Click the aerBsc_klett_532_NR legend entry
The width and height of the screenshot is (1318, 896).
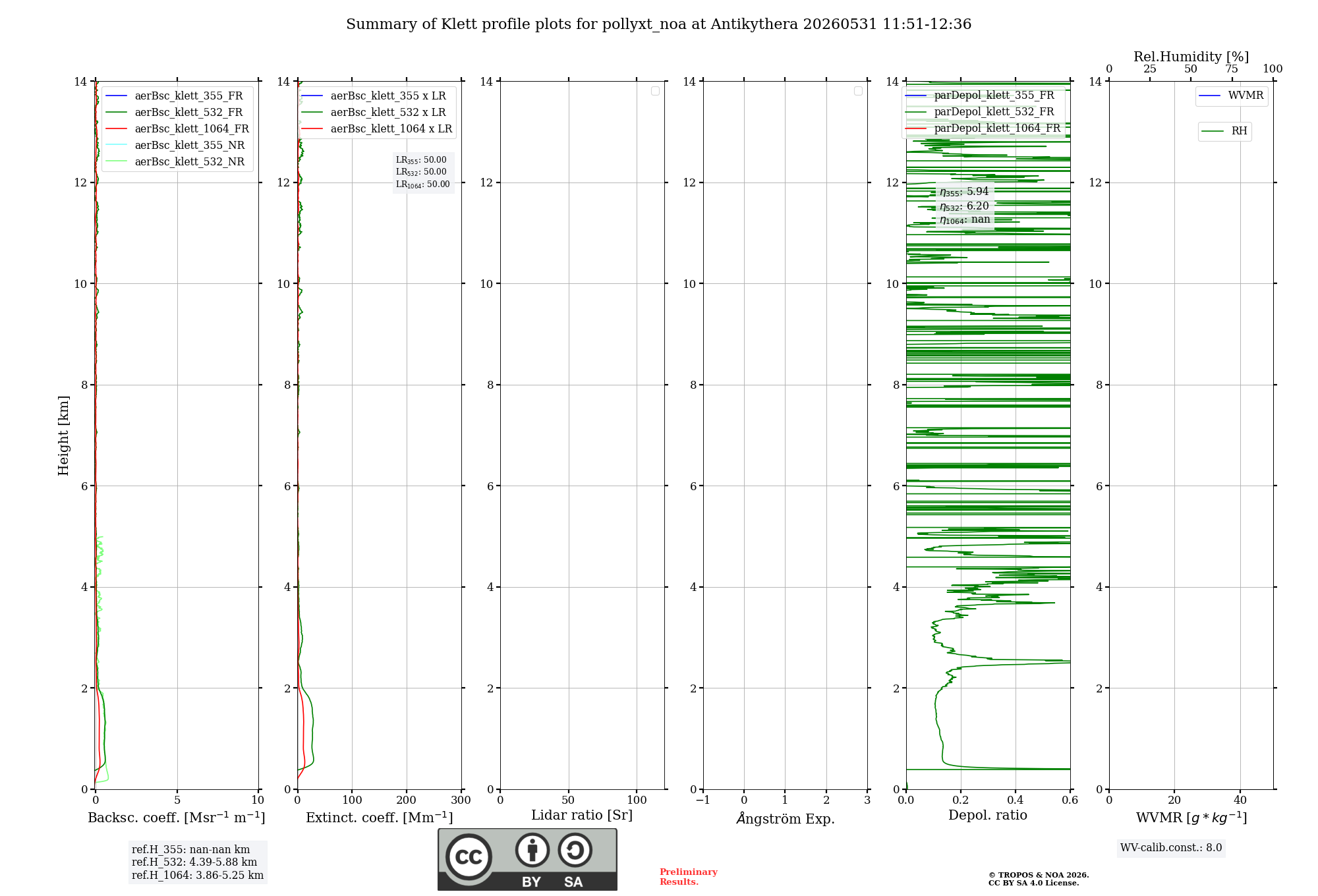(x=175, y=162)
